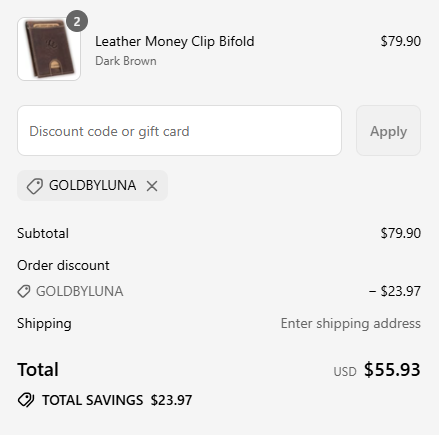Open the Leather Money Clip Bifold thumbnail

click(x=49, y=49)
